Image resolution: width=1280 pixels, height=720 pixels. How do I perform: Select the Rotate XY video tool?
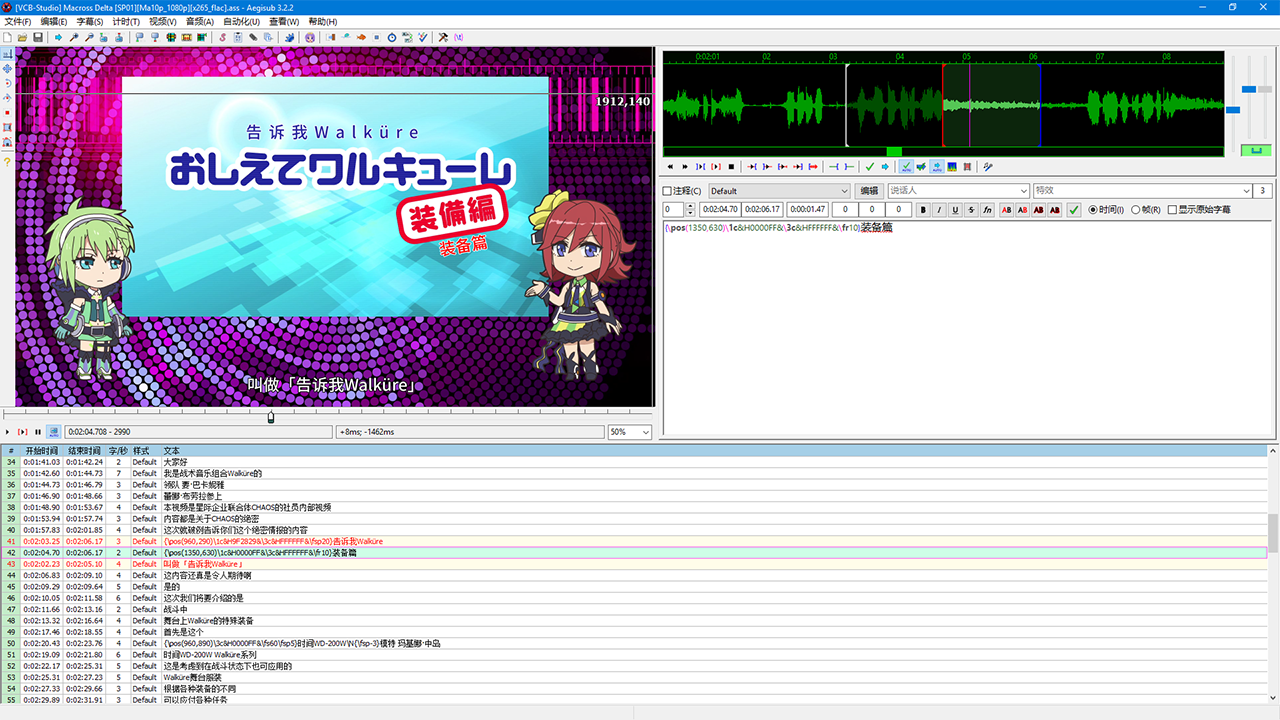[7, 98]
